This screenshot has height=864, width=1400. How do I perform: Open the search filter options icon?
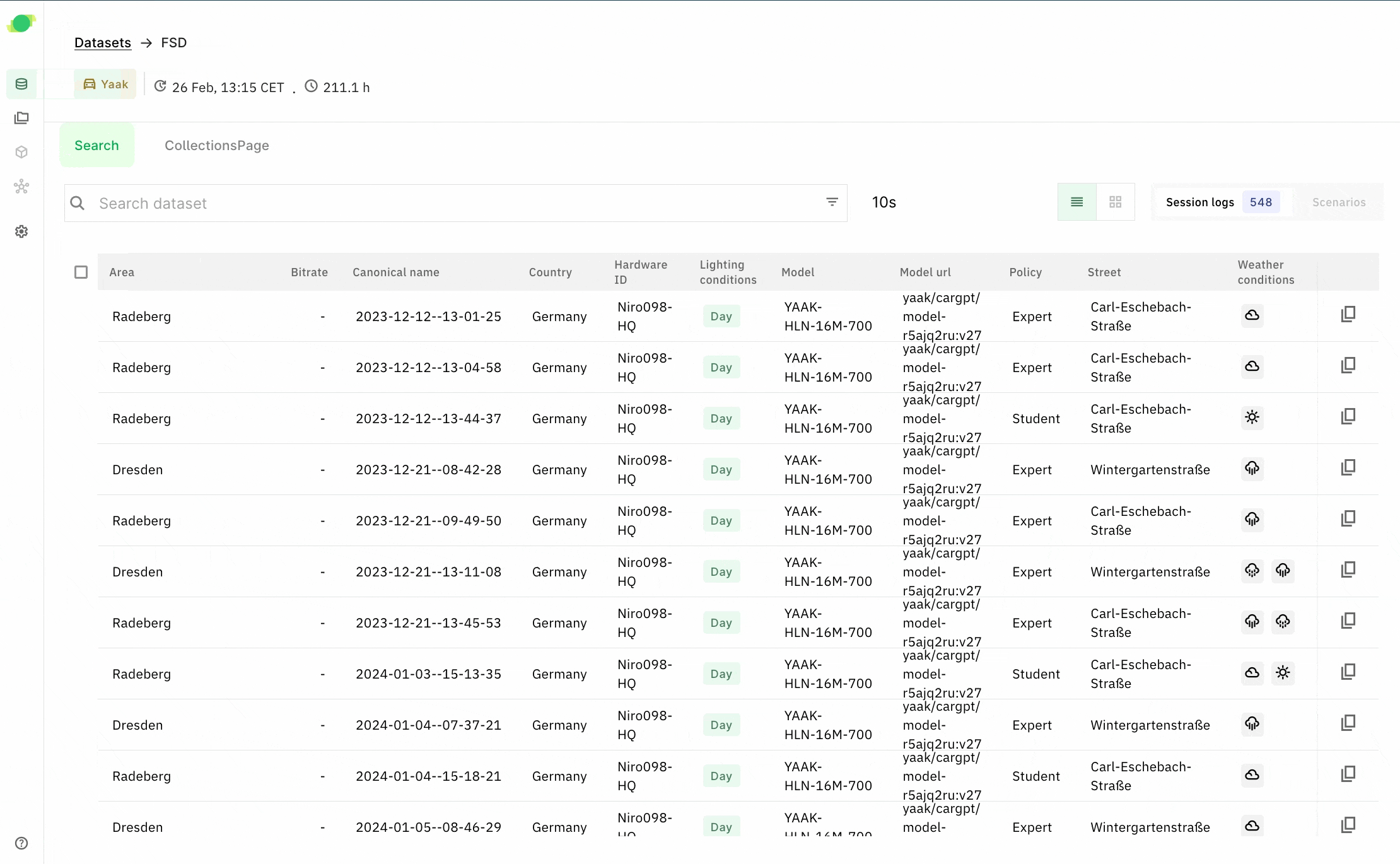tap(832, 202)
